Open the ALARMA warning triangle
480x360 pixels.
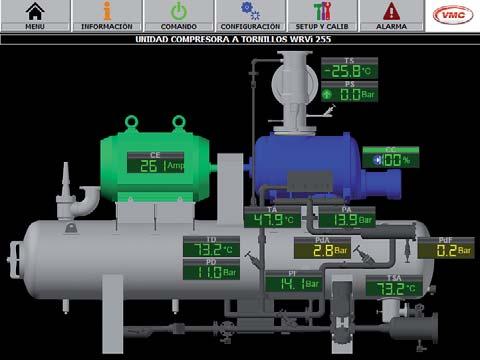pos(392,11)
